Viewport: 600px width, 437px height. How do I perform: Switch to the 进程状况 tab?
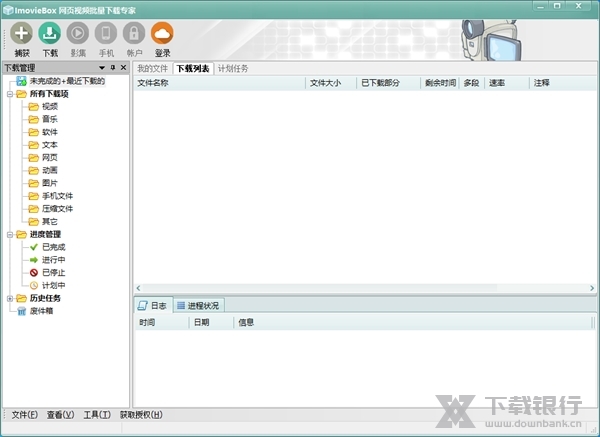click(x=199, y=305)
